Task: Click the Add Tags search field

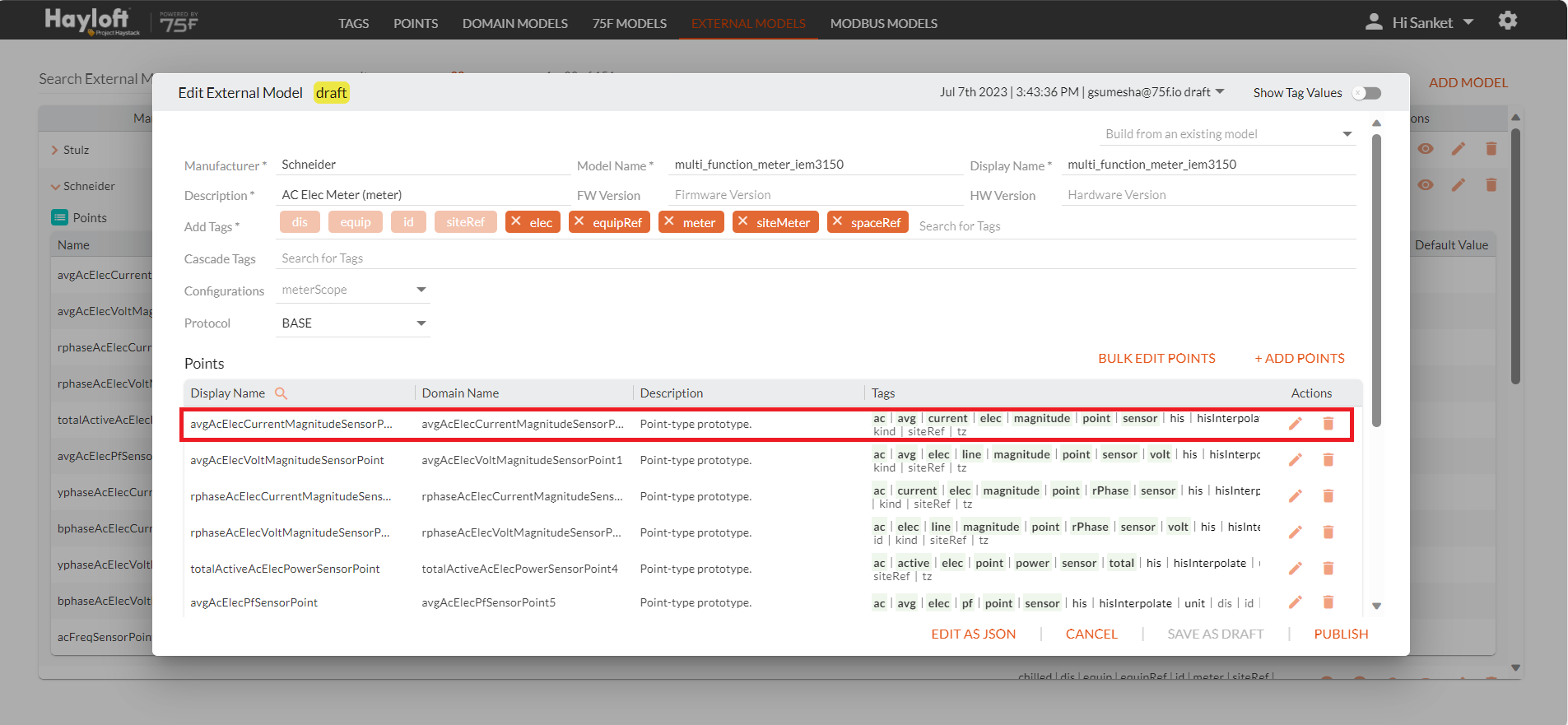Action: 1136,226
